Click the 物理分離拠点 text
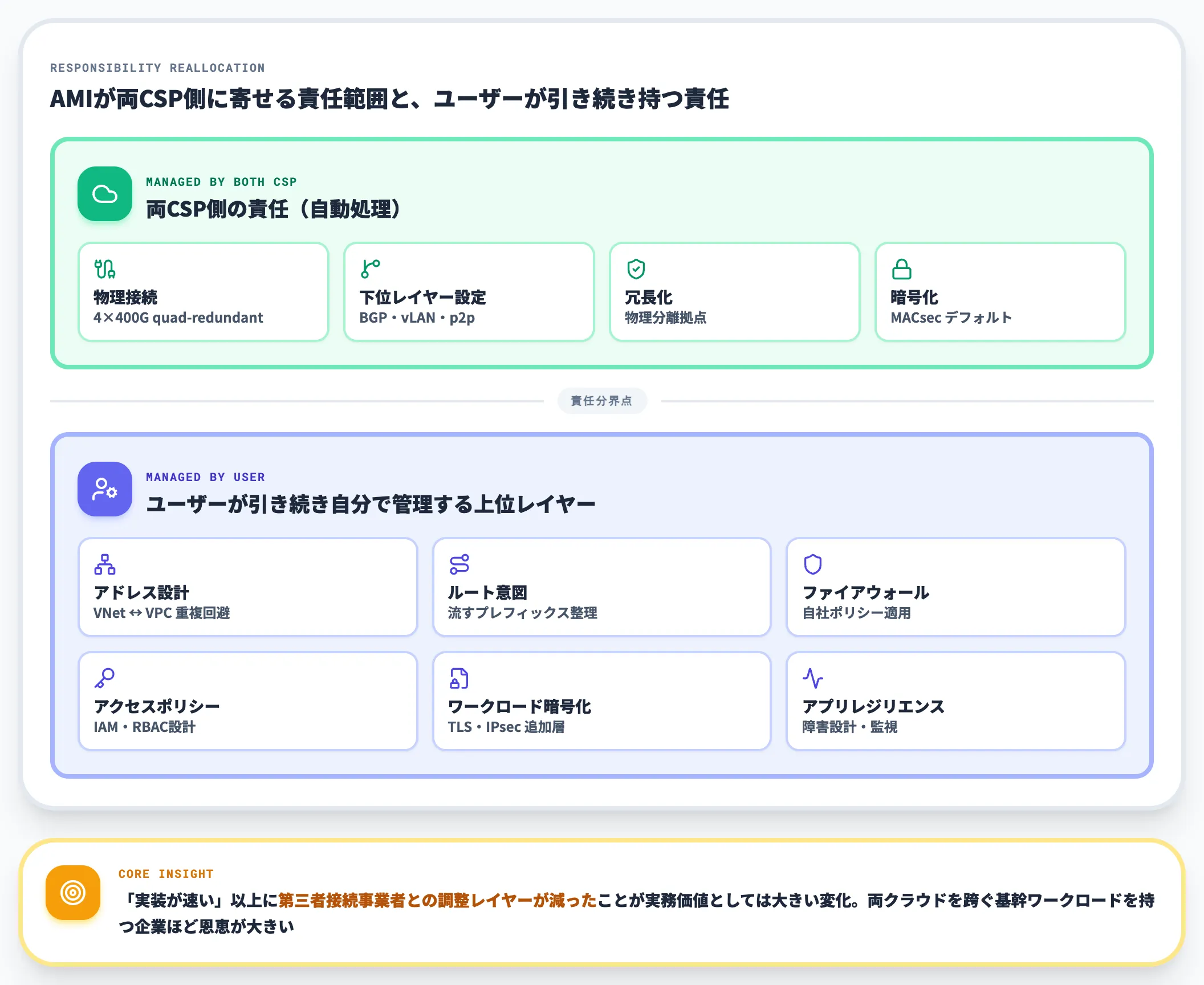This screenshot has height=985, width=1204. (665, 318)
